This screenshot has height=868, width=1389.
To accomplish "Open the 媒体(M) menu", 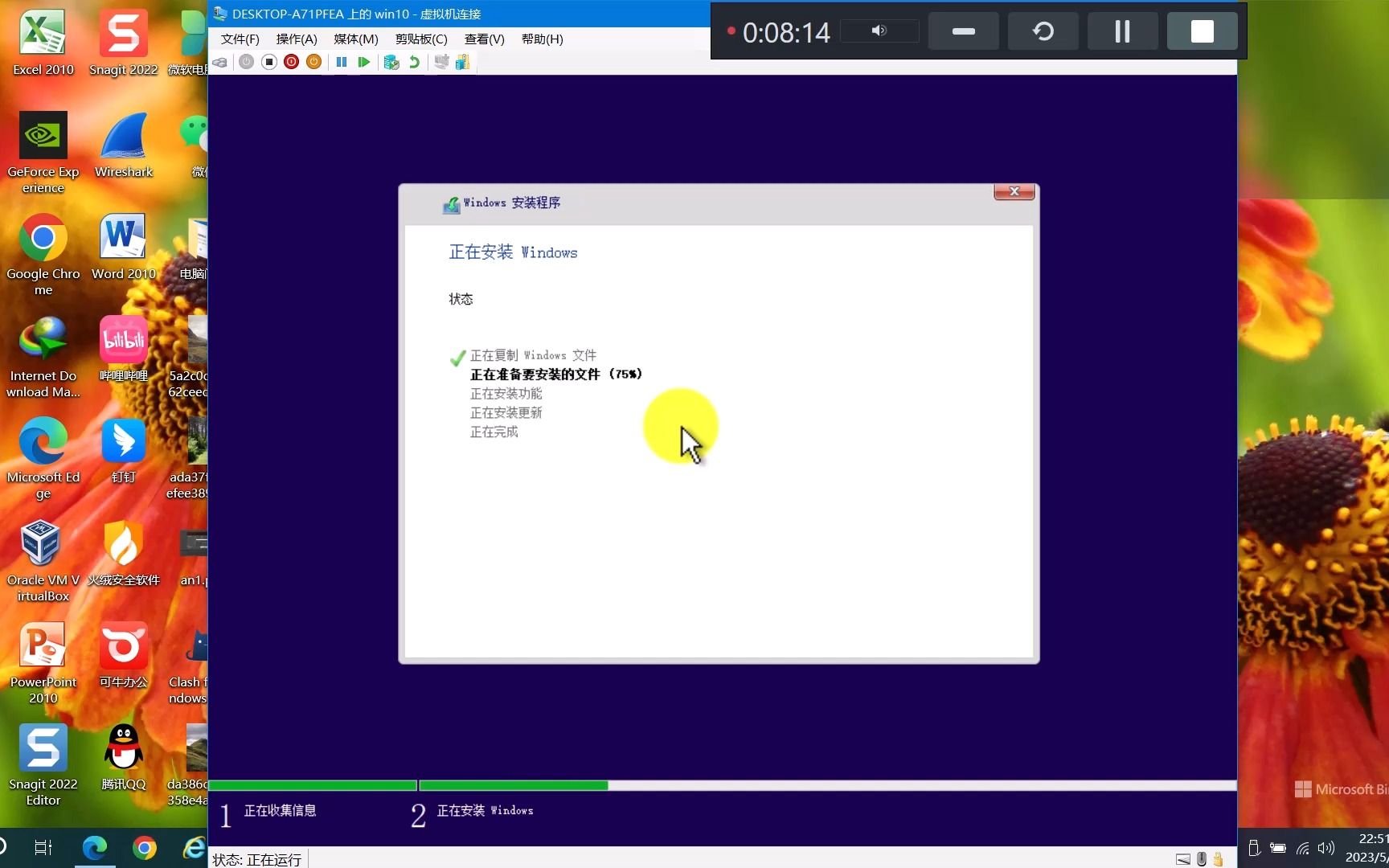I will (x=356, y=39).
